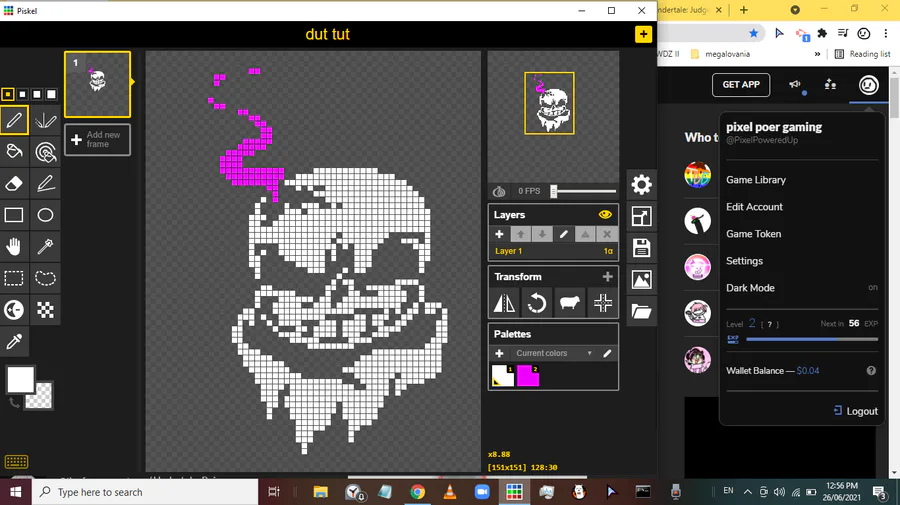
Task: Rotate the sprite counter-clockwise
Action: click(537, 303)
